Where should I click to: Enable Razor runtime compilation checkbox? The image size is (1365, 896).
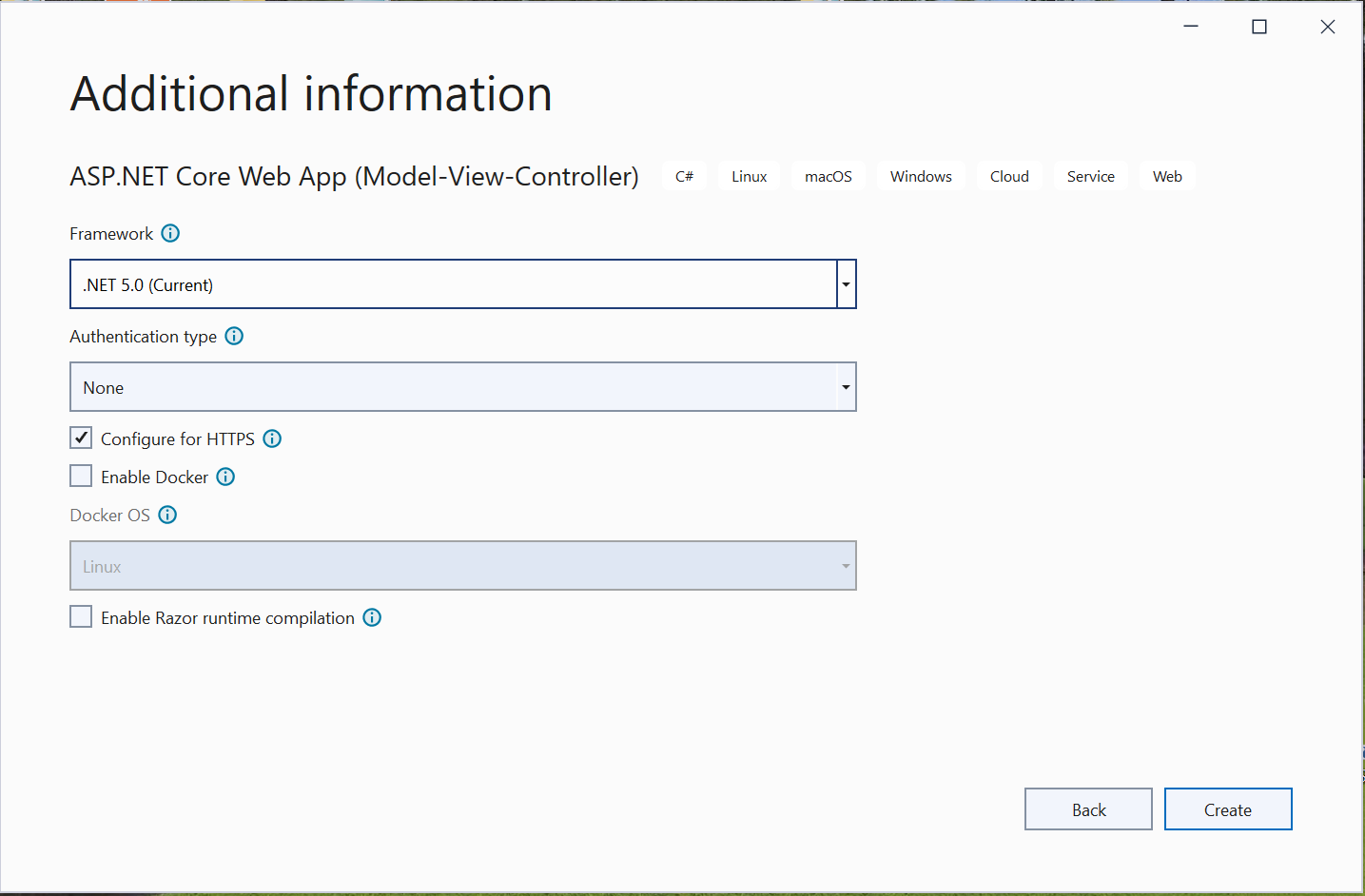click(x=82, y=617)
